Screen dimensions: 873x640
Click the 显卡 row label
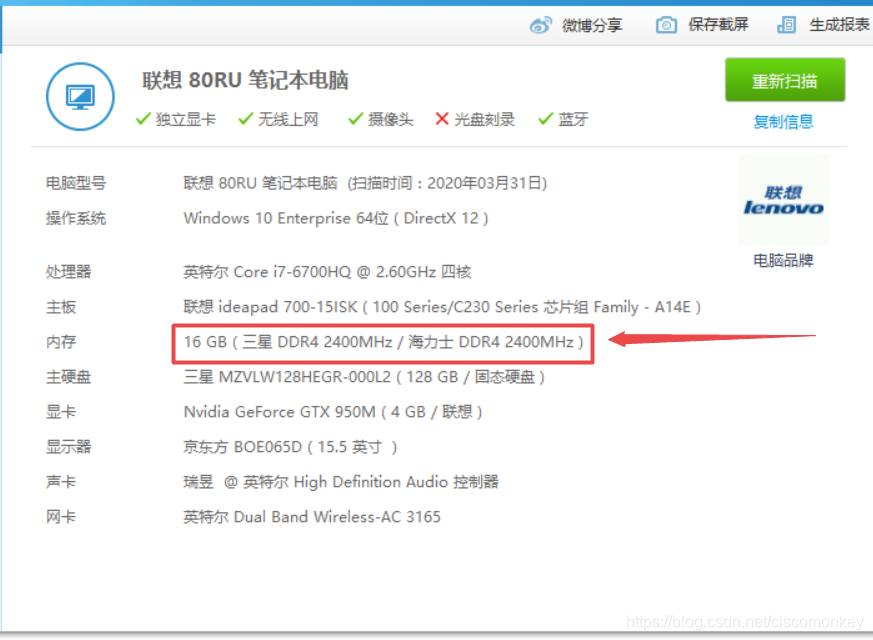[61, 412]
